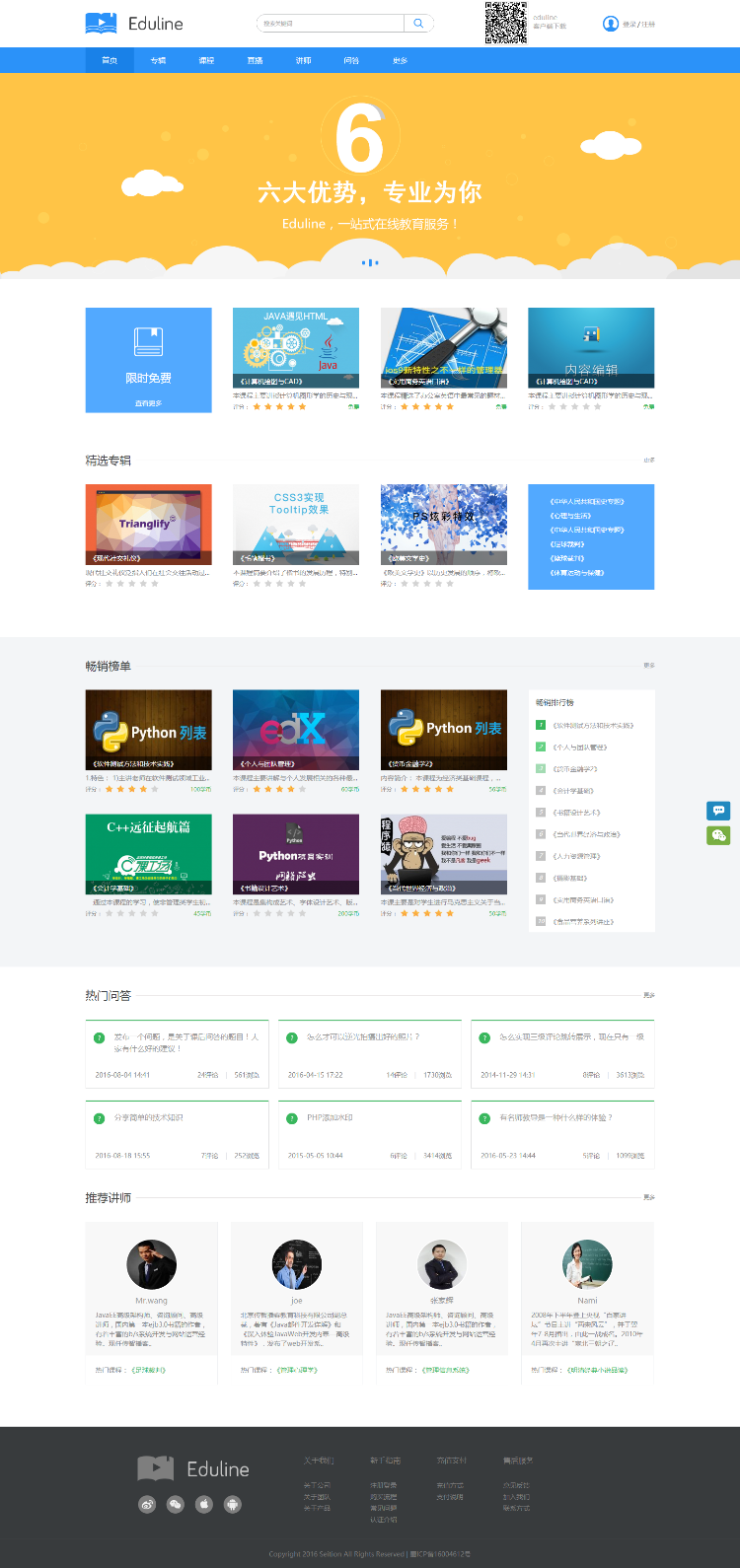740x1568 pixels.
Task: Click the Weibo icon in the footer
Action: [147, 1504]
